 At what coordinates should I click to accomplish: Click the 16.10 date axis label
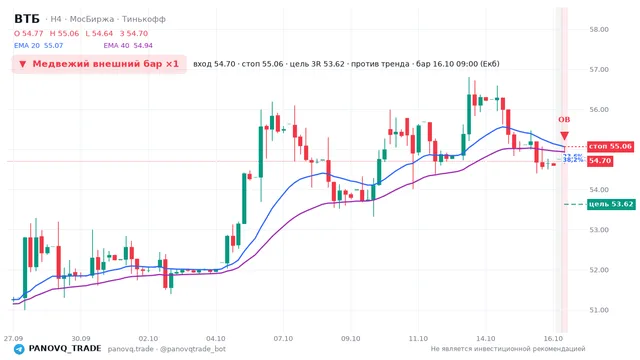point(553,339)
